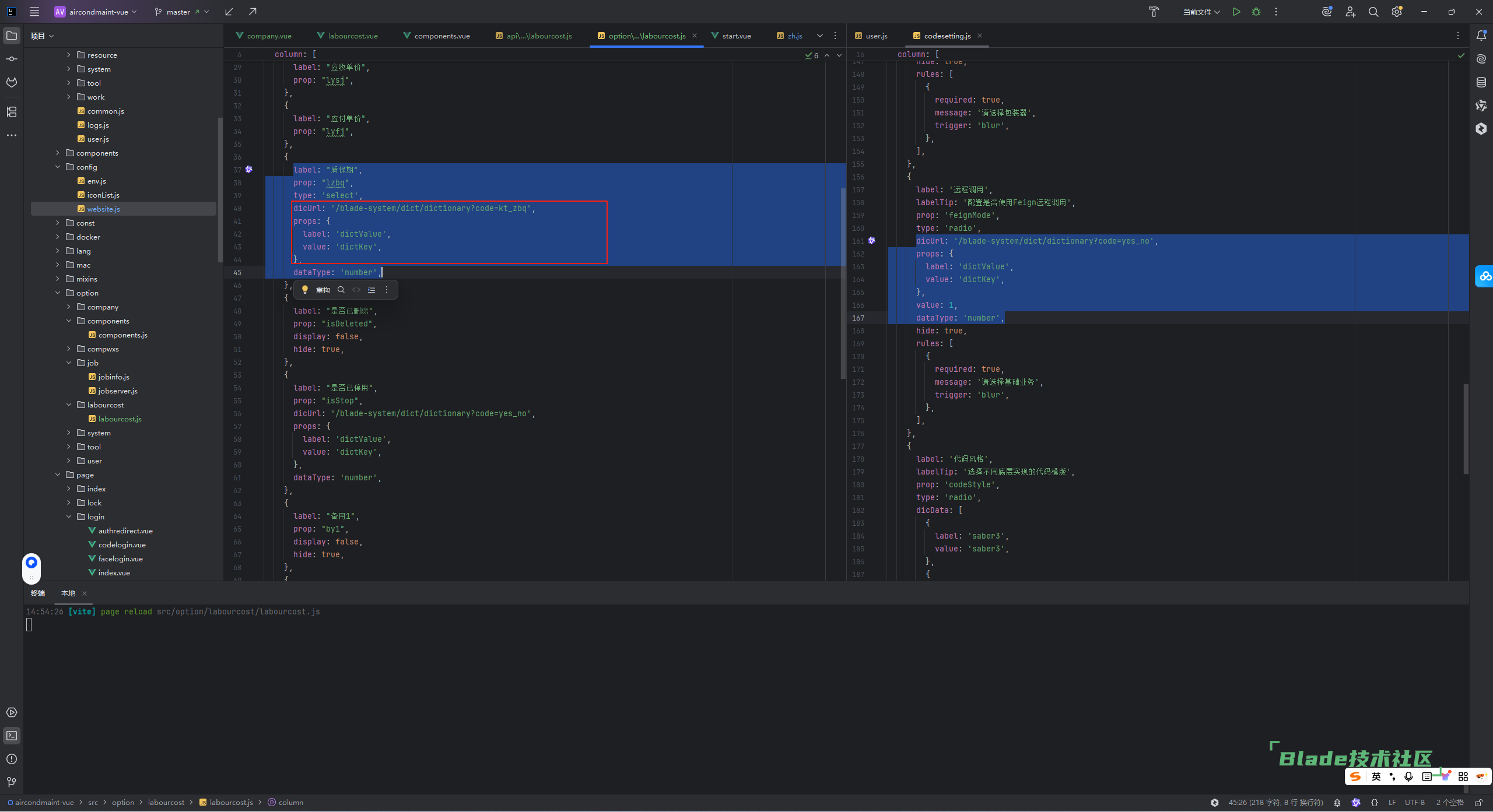Toggle Sogou IME microphone voice input

pyautogui.click(x=1409, y=776)
